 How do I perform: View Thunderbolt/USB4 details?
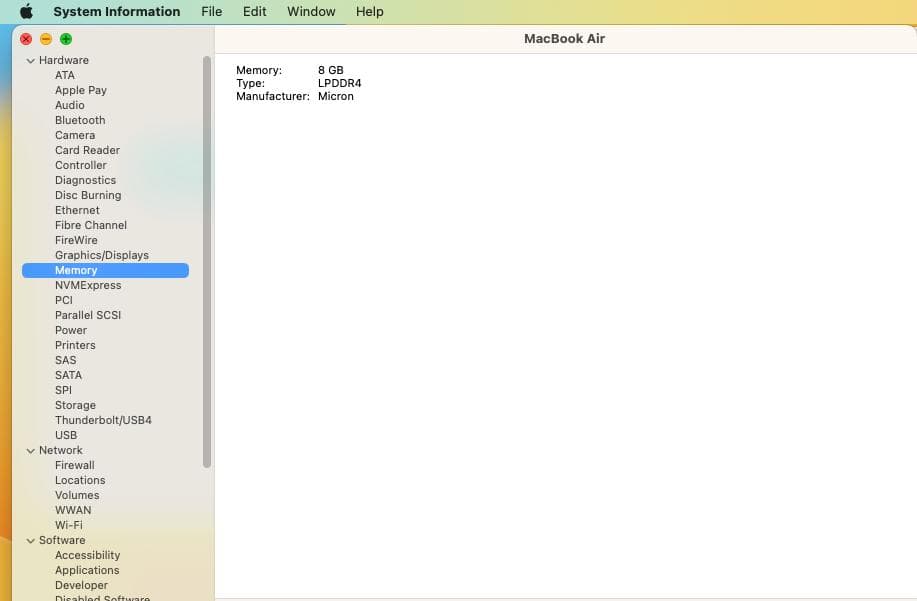(x=103, y=420)
